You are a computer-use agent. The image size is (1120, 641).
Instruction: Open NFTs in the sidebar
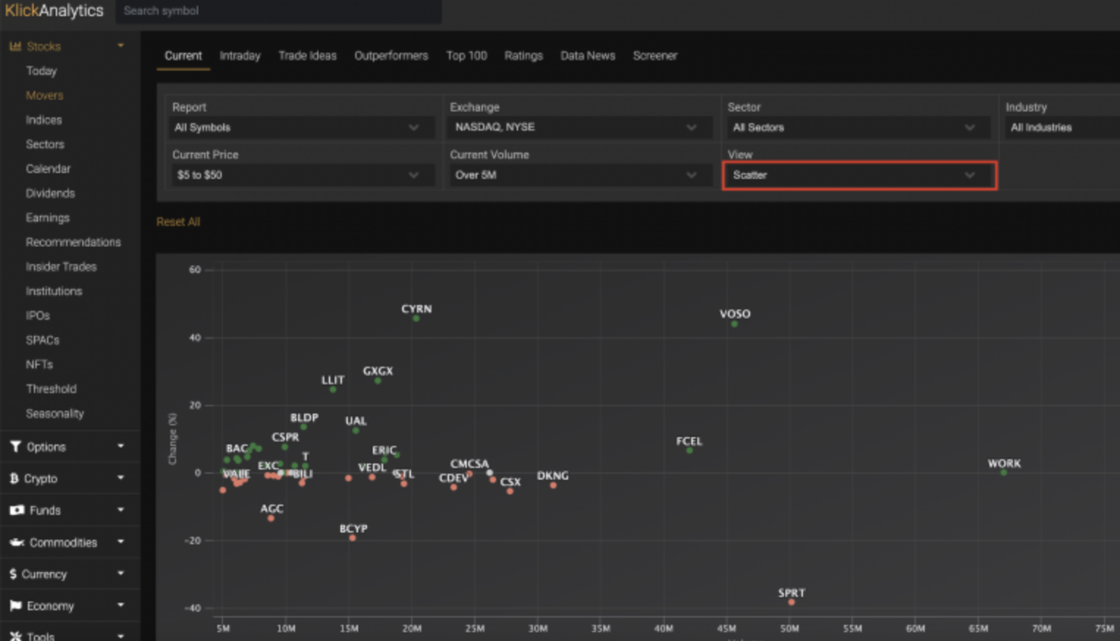click(39, 364)
